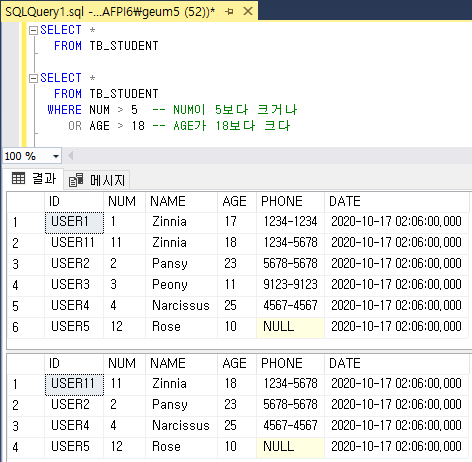Click PHONE column header in first result grid

290,202
